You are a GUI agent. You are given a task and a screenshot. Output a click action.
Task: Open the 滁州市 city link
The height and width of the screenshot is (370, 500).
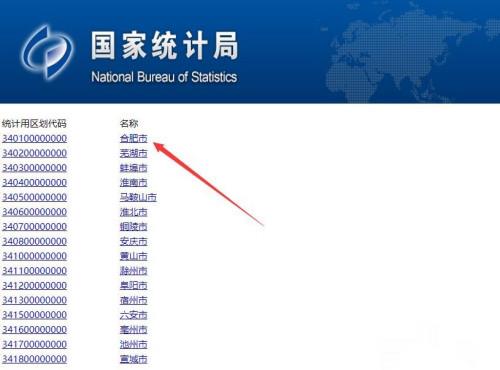point(134,270)
